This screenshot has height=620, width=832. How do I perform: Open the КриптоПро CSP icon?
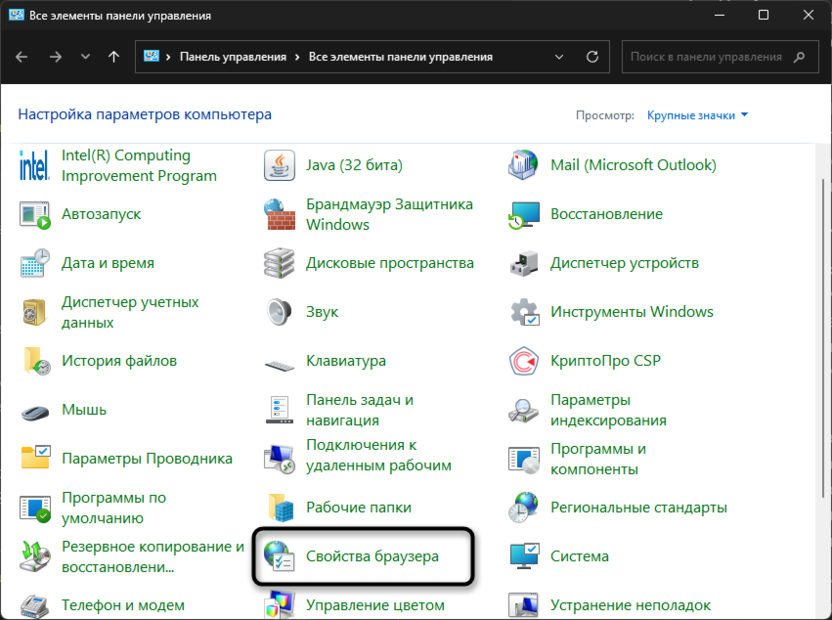(x=525, y=361)
